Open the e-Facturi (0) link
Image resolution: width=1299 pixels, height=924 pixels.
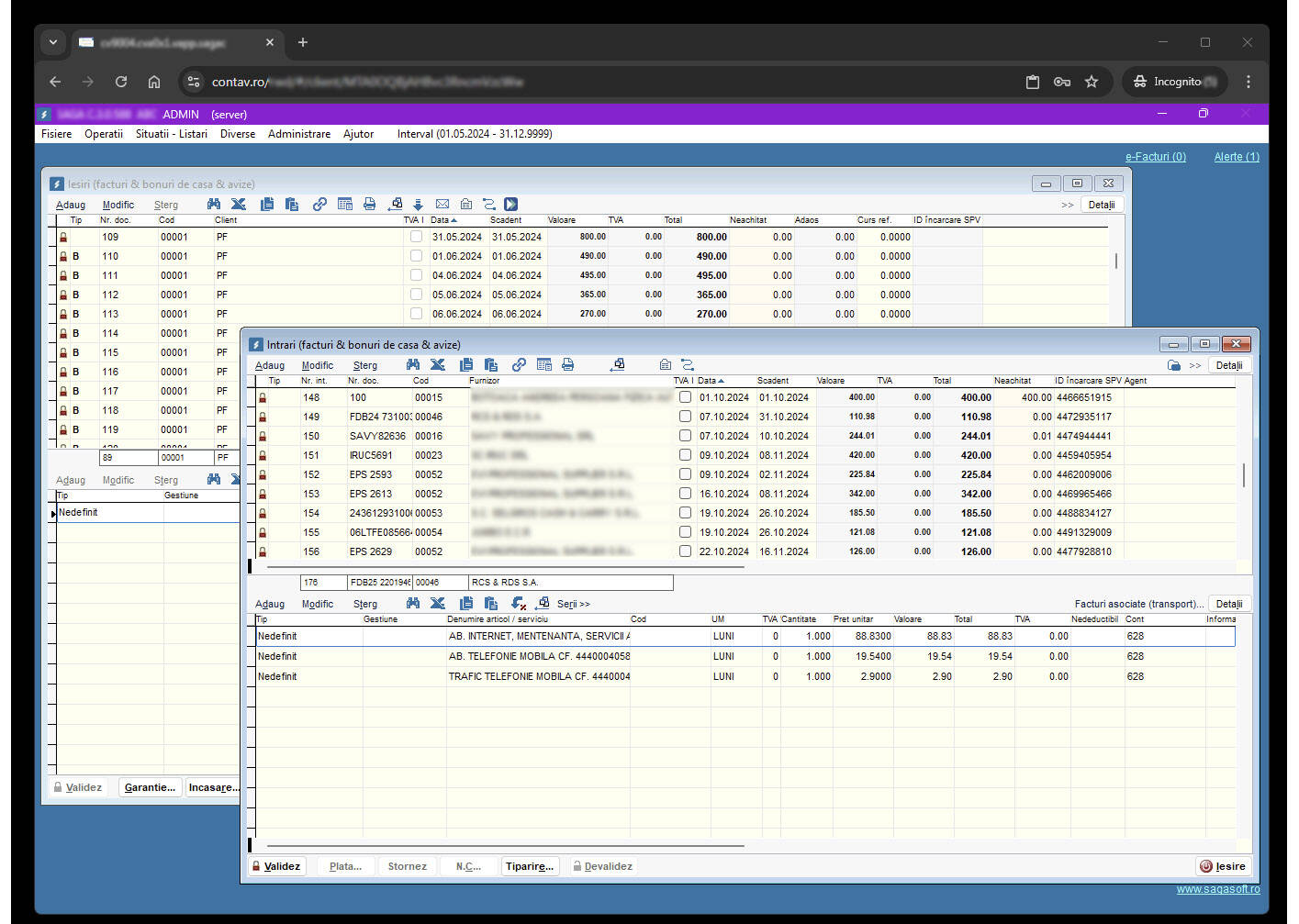click(x=1155, y=157)
